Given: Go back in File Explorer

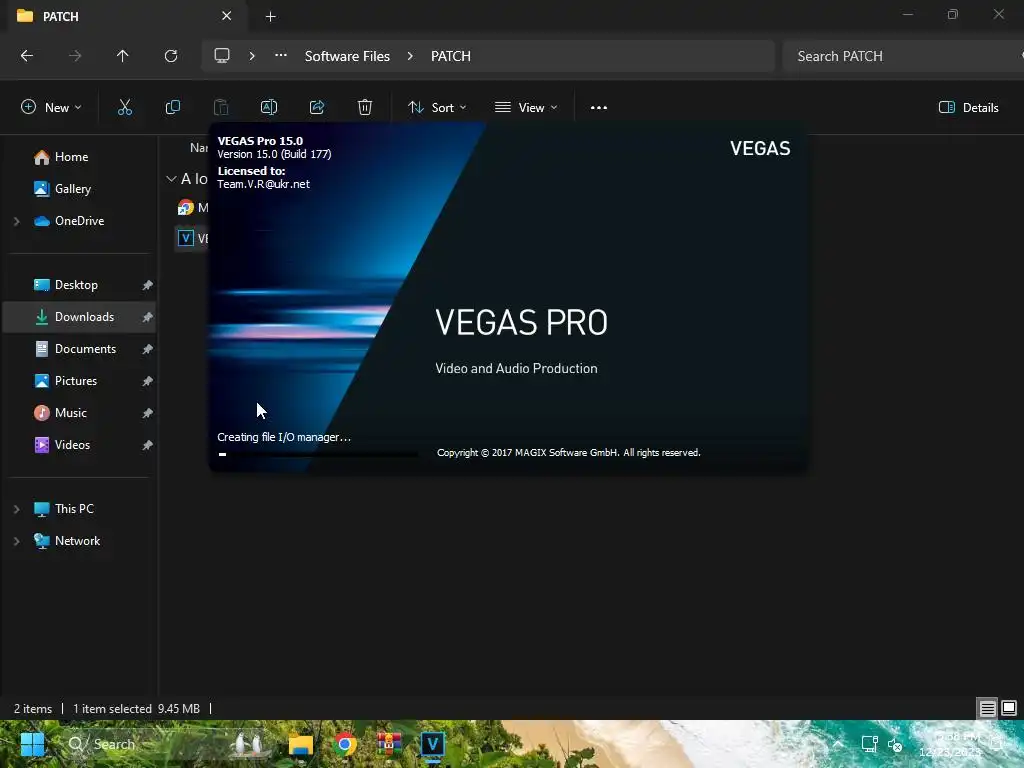Looking at the screenshot, I should (x=27, y=56).
